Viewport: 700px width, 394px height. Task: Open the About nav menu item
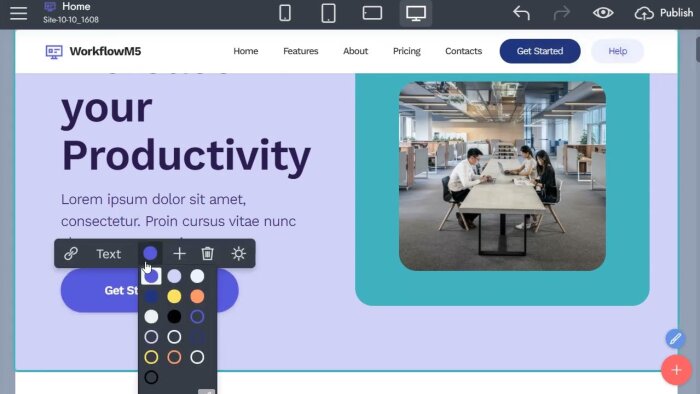(355, 51)
